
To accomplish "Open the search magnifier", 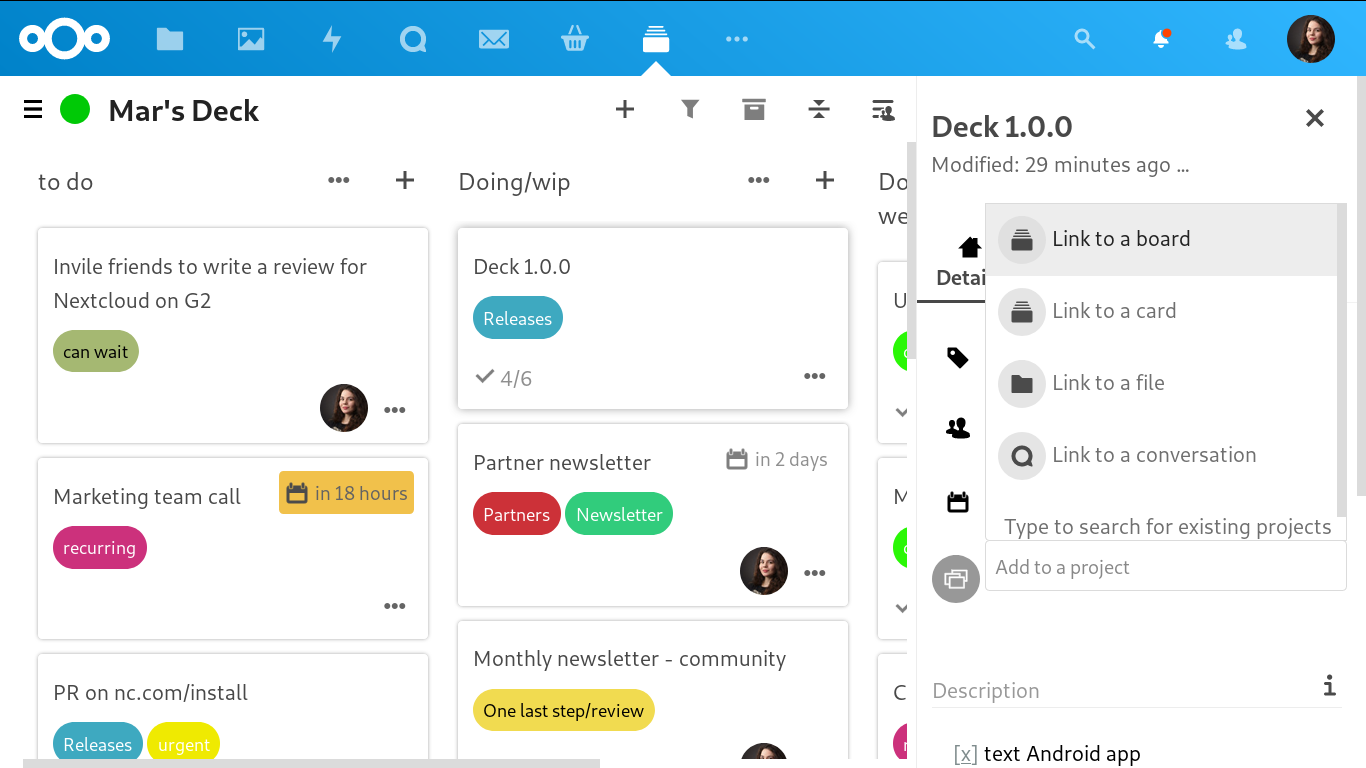I will 1085,39.
